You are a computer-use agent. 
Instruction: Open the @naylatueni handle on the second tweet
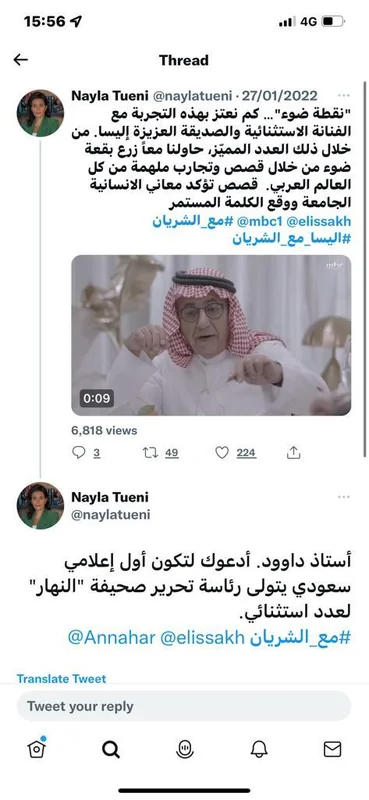click(111, 515)
